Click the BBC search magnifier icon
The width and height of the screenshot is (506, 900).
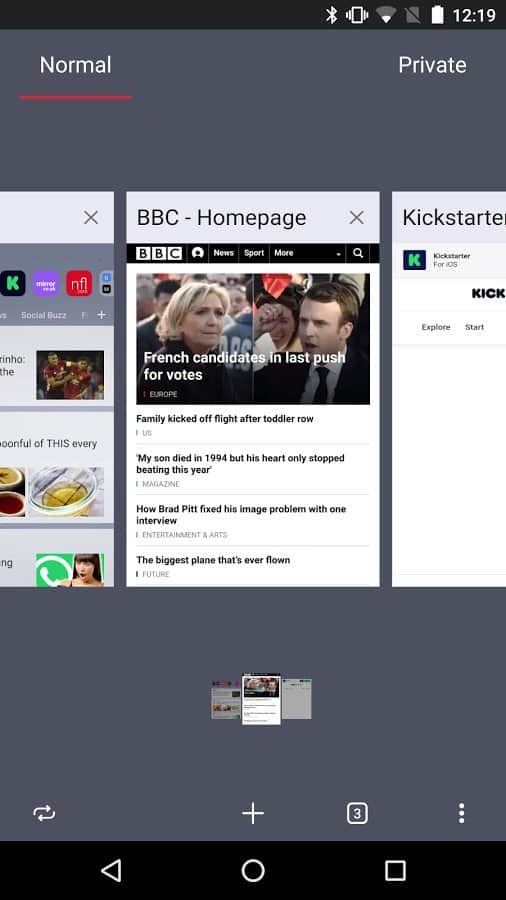click(x=358, y=253)
